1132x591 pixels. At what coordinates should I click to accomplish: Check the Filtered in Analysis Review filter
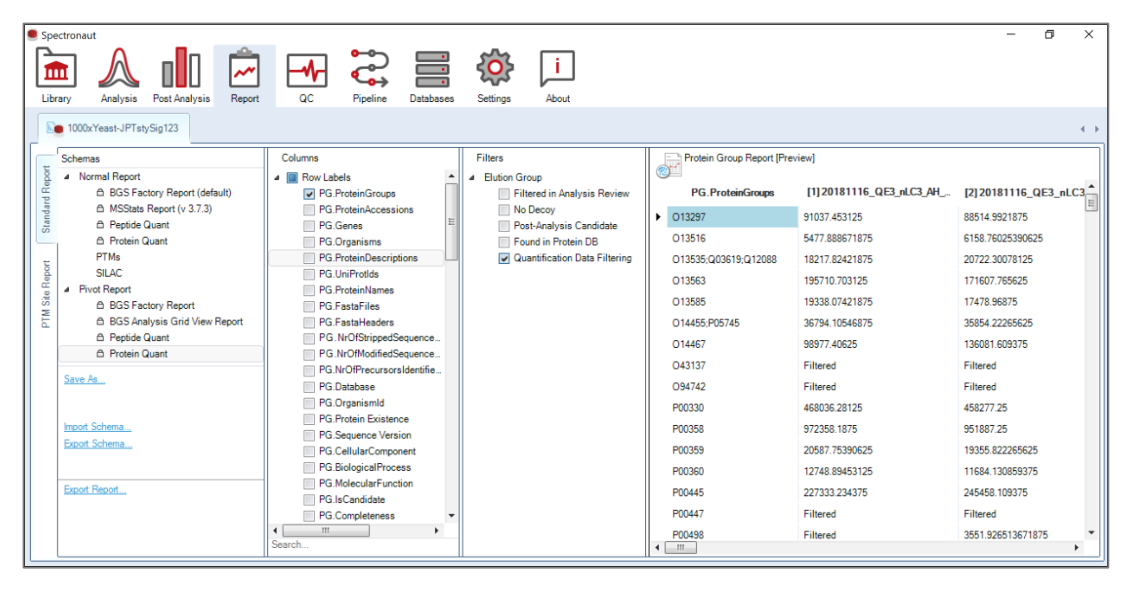[x=505, y=193]
